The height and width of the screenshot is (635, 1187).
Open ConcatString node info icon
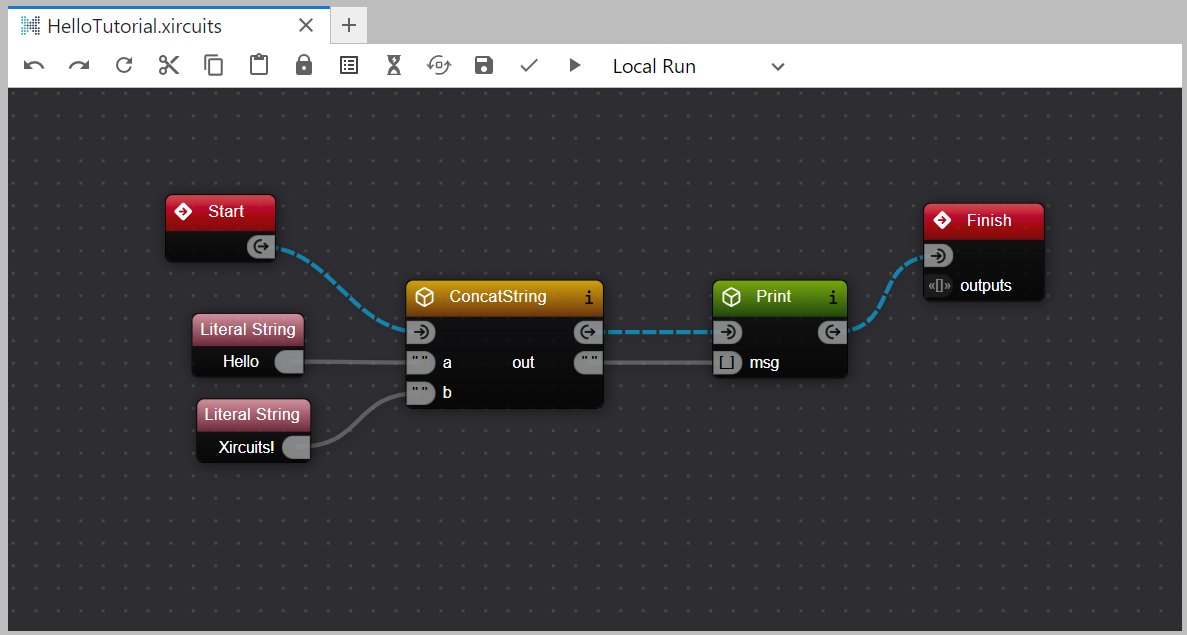(x=589, y=297)
